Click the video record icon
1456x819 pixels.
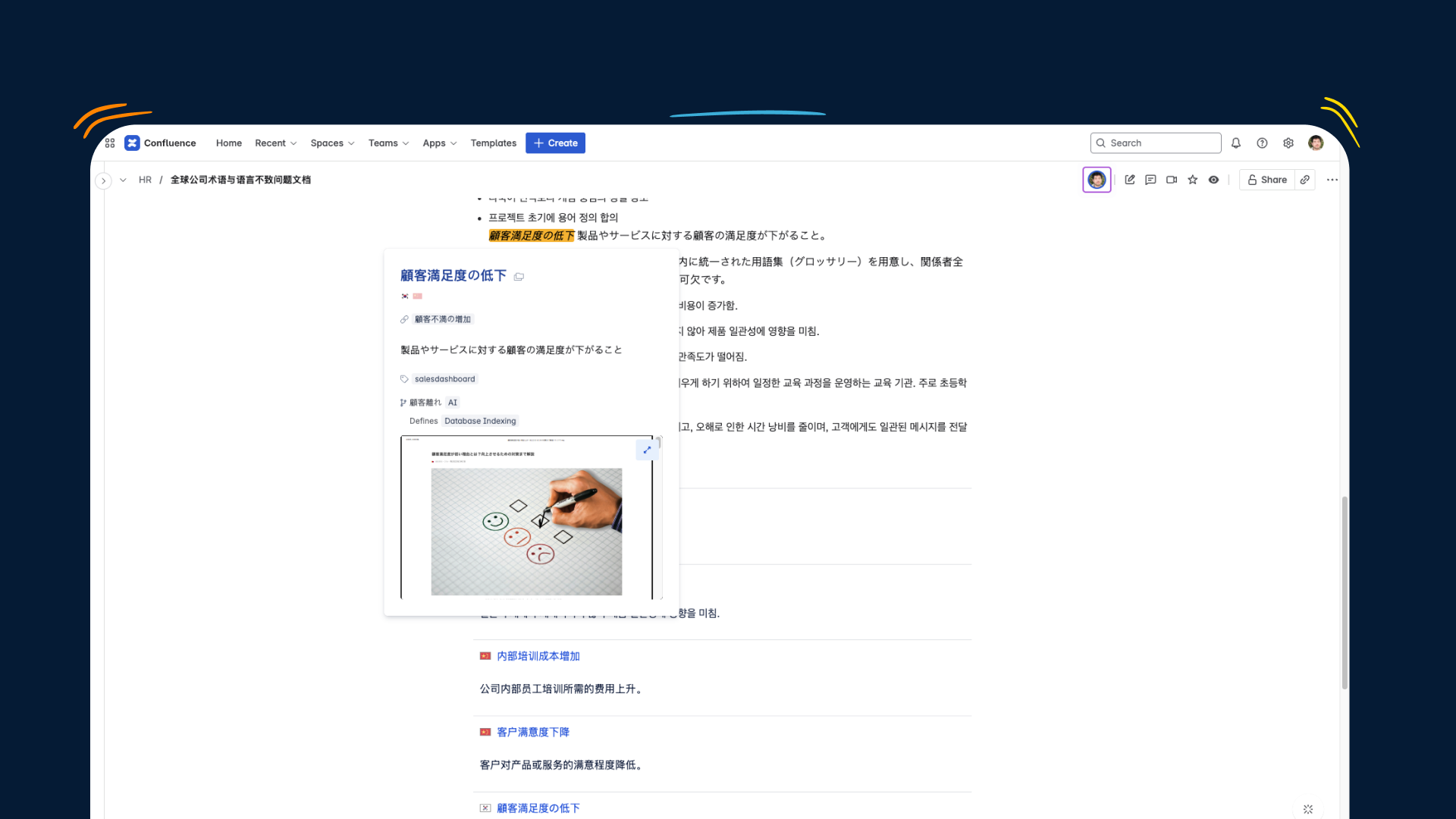coord(1172,180)
